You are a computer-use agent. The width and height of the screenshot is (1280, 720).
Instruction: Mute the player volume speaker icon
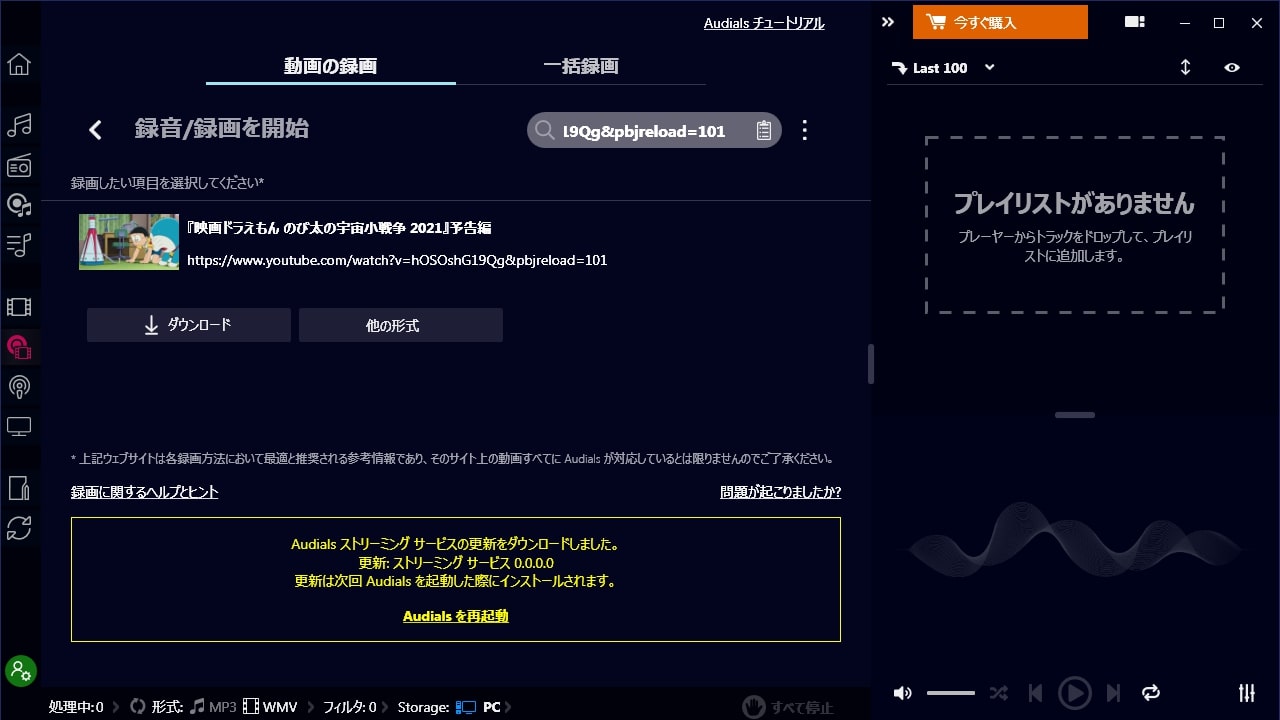click(902, 693)
